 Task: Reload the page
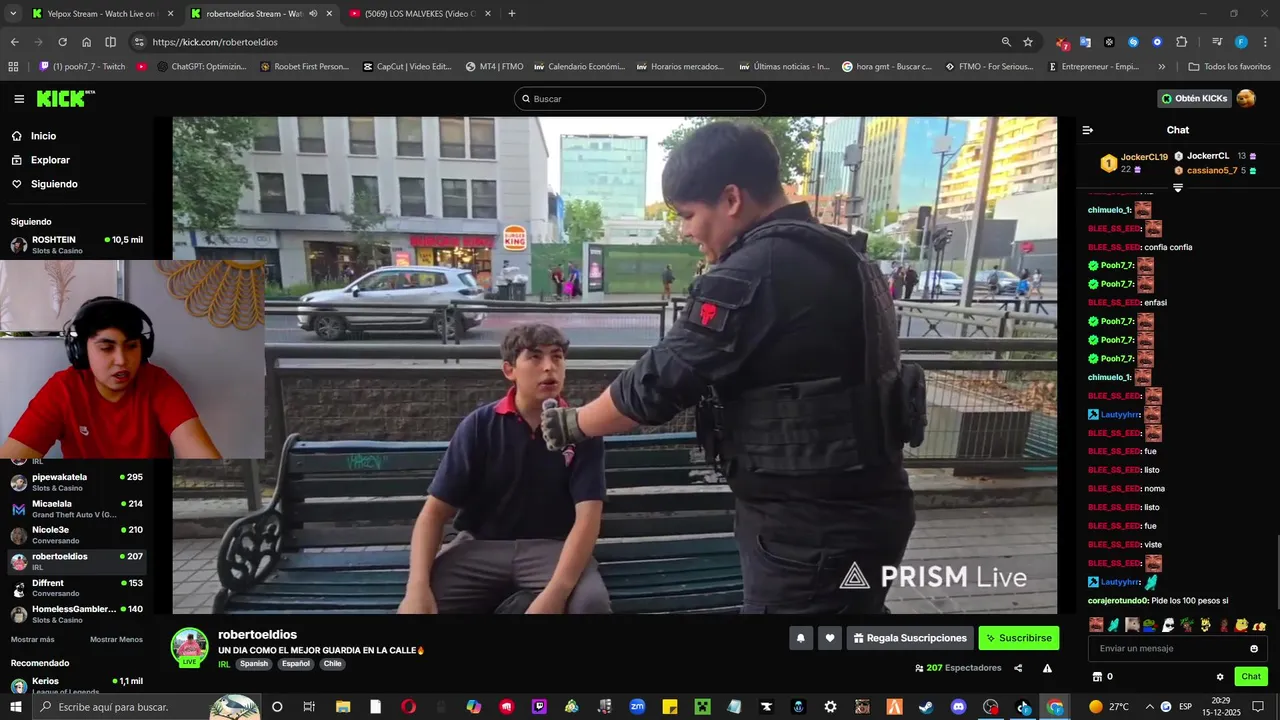pyautogui.click(x=62, y=42)
